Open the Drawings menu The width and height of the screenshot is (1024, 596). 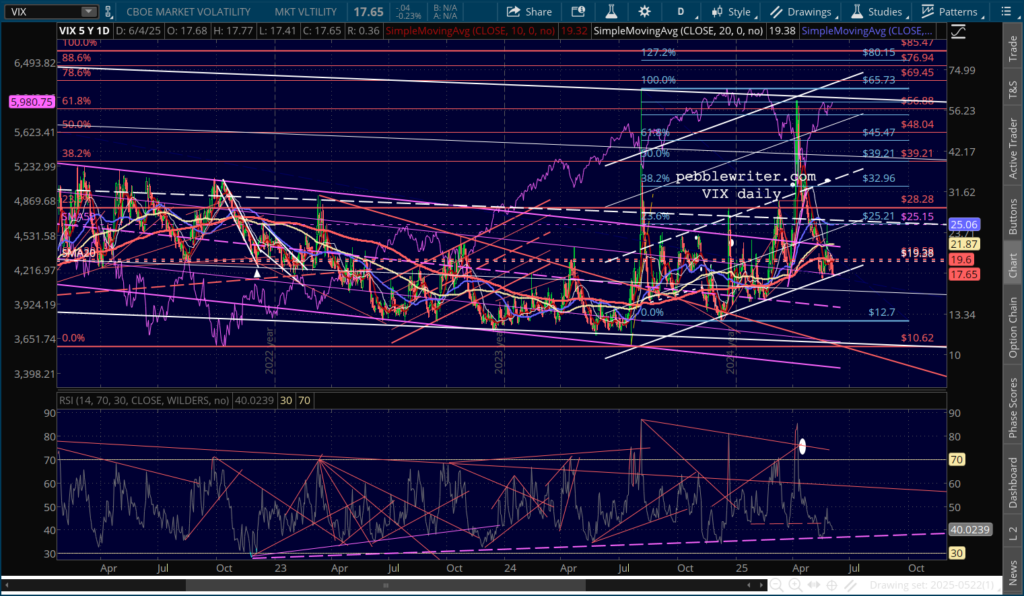[x=800, y=12]
